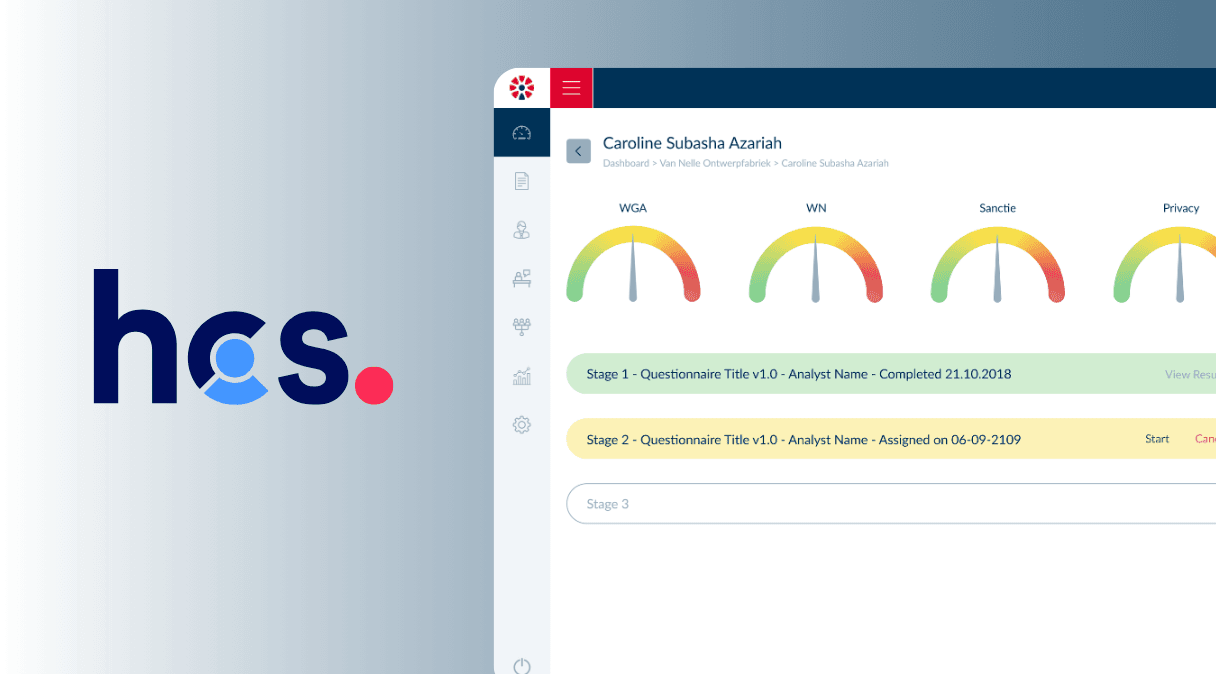Viewport: 1216px width, 674px height.
Task: Open the desk workstation icon in sidebar
Action: 521,278
